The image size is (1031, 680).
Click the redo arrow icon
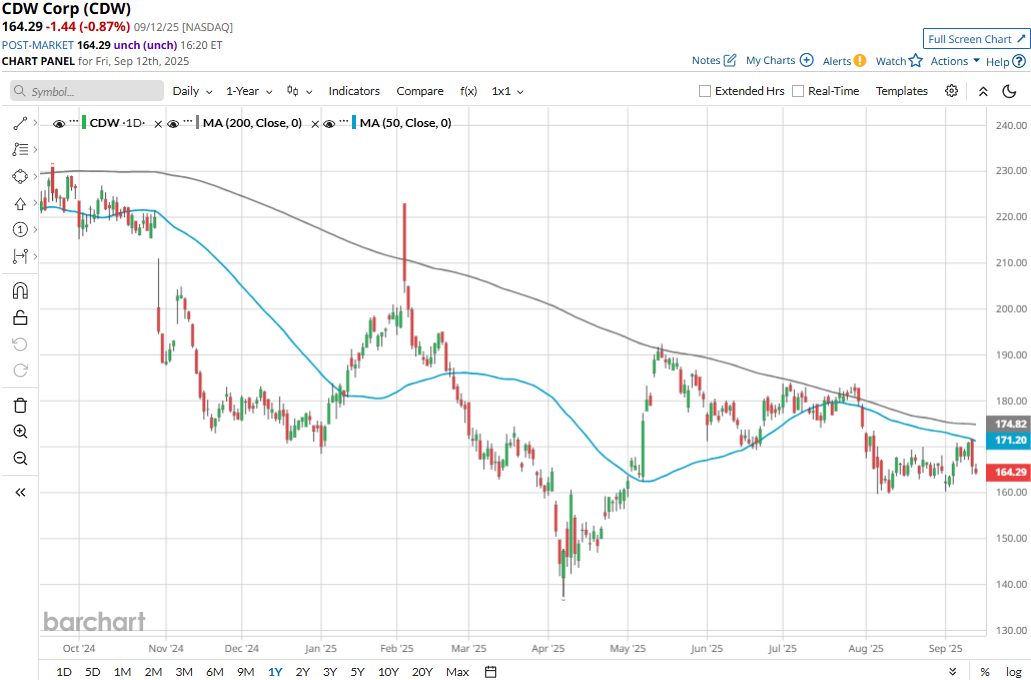pyautogui.click(x=20, y=370)
